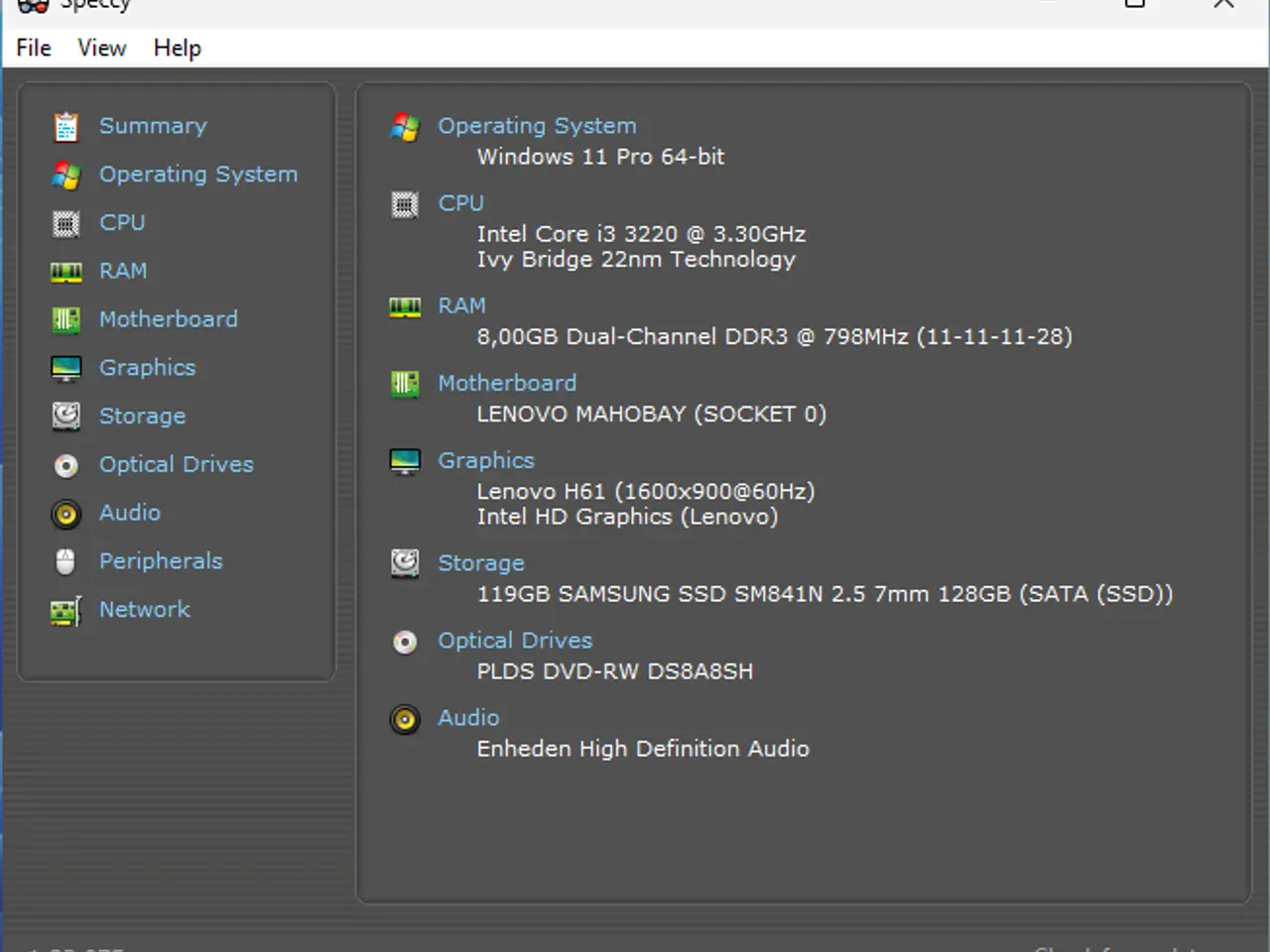Viewport: 1270px width, 952px height.
Task: Select Peripherals in the sidebar list
Action: [x=161, y=561]
